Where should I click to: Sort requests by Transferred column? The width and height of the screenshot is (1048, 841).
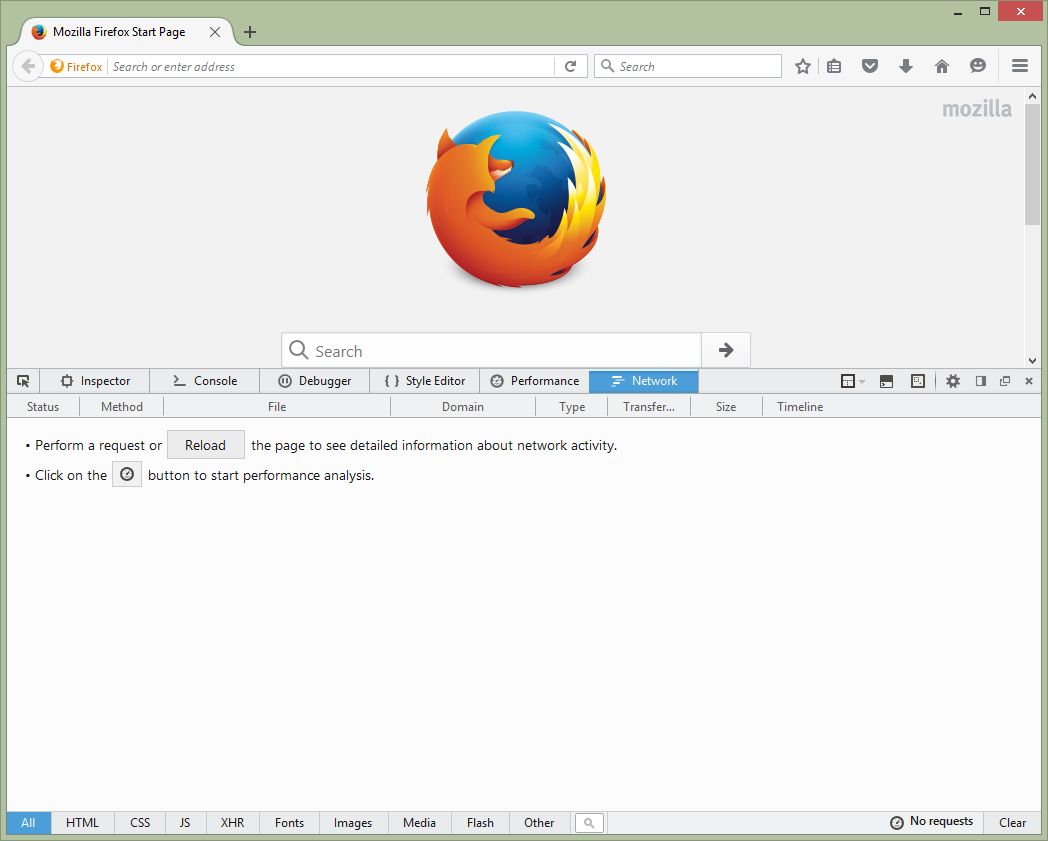pyautogui.click(x=648, y=406)
